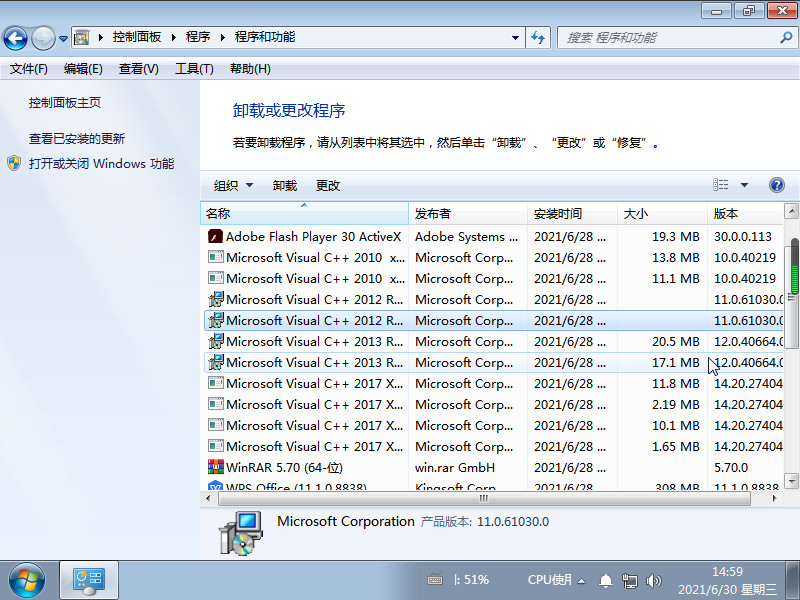
Task: Open the 组织 dropdown menu
Action: point(233,186)
